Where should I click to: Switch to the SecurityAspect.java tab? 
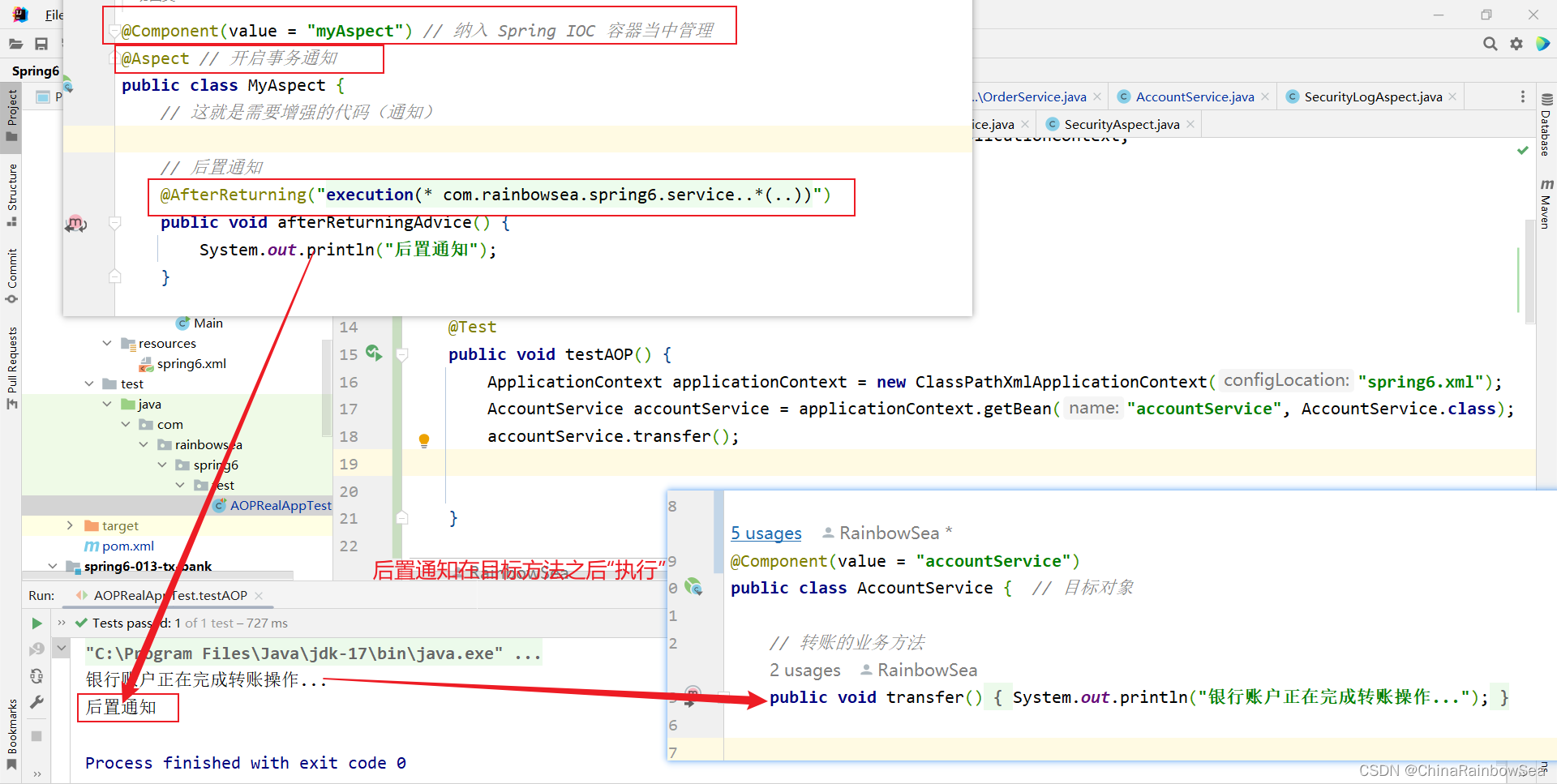pyautogui.click(x=1121, y=124)
